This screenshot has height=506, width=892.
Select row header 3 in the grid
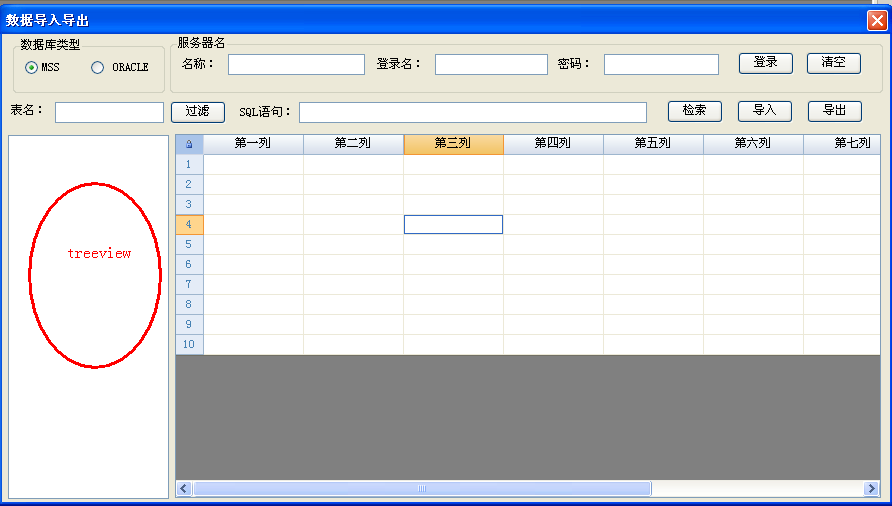(x=189, y=204)
